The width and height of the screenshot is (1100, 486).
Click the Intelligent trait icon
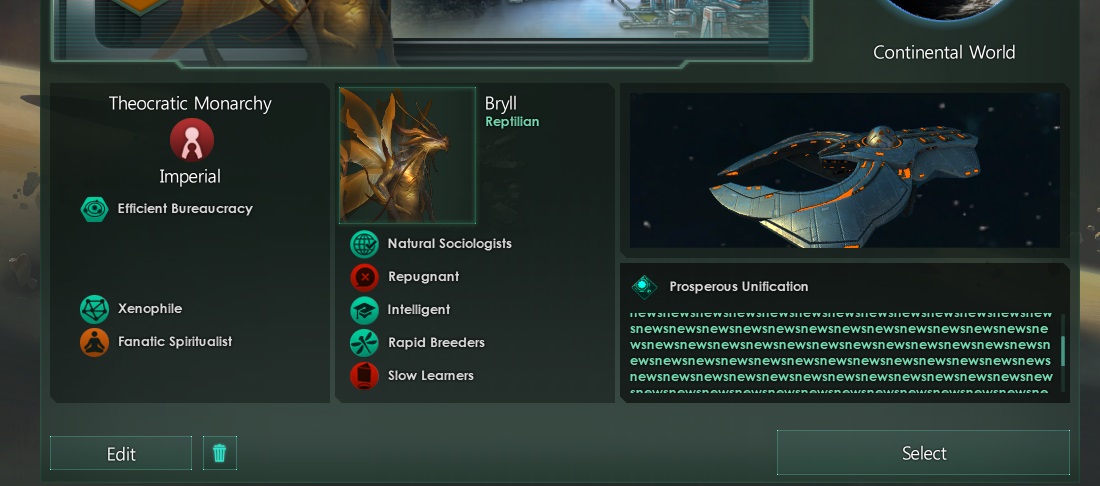click(364, 310)
